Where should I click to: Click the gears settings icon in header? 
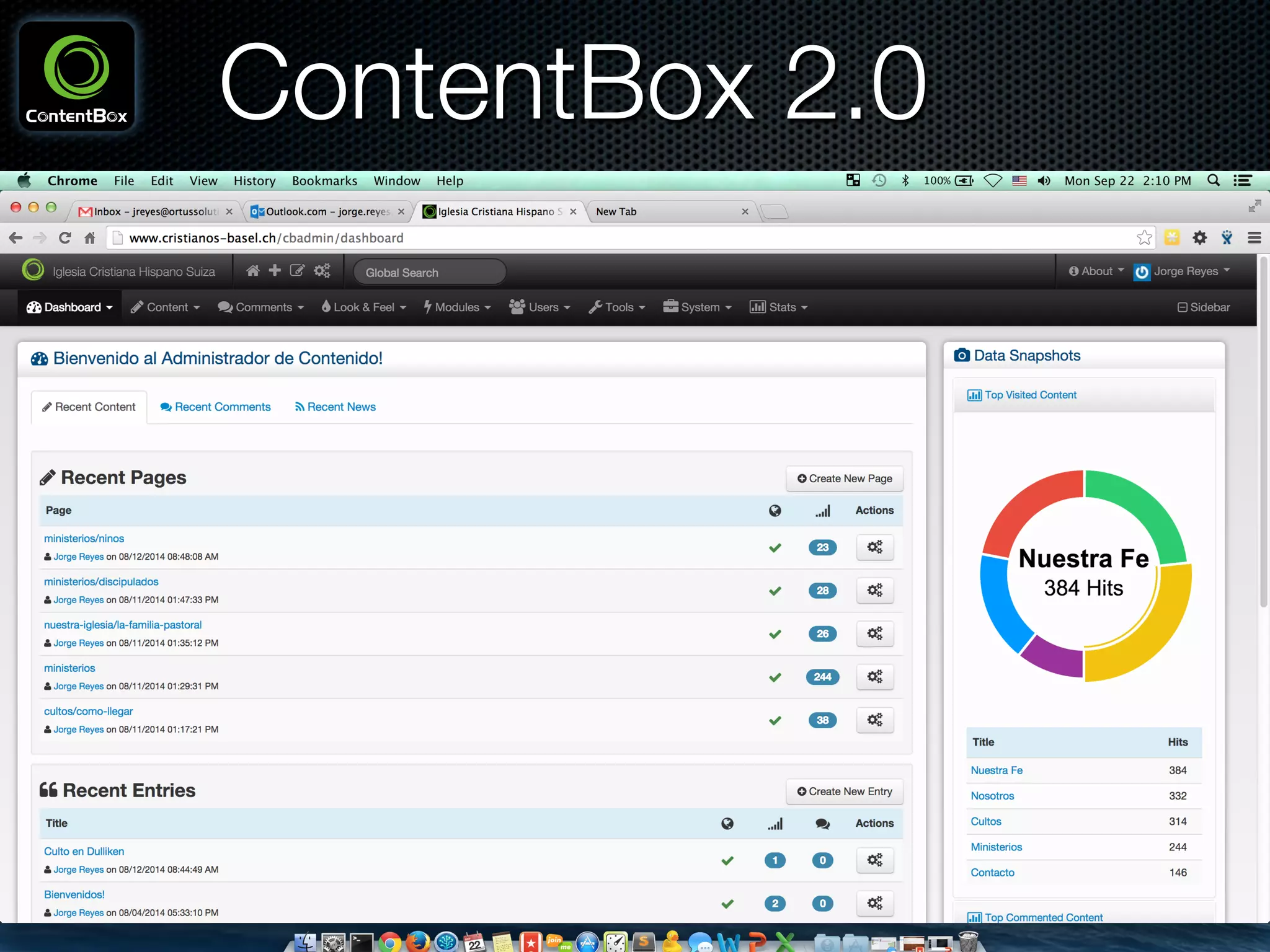pos(322,271)
